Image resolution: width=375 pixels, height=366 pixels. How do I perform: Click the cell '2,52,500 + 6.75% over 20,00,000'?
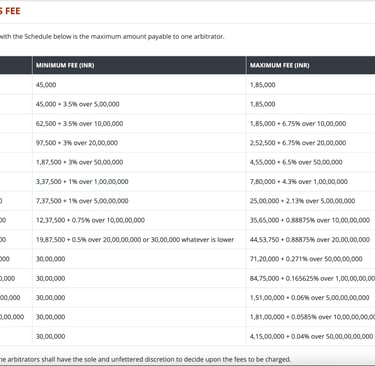(x=311, y=143)
